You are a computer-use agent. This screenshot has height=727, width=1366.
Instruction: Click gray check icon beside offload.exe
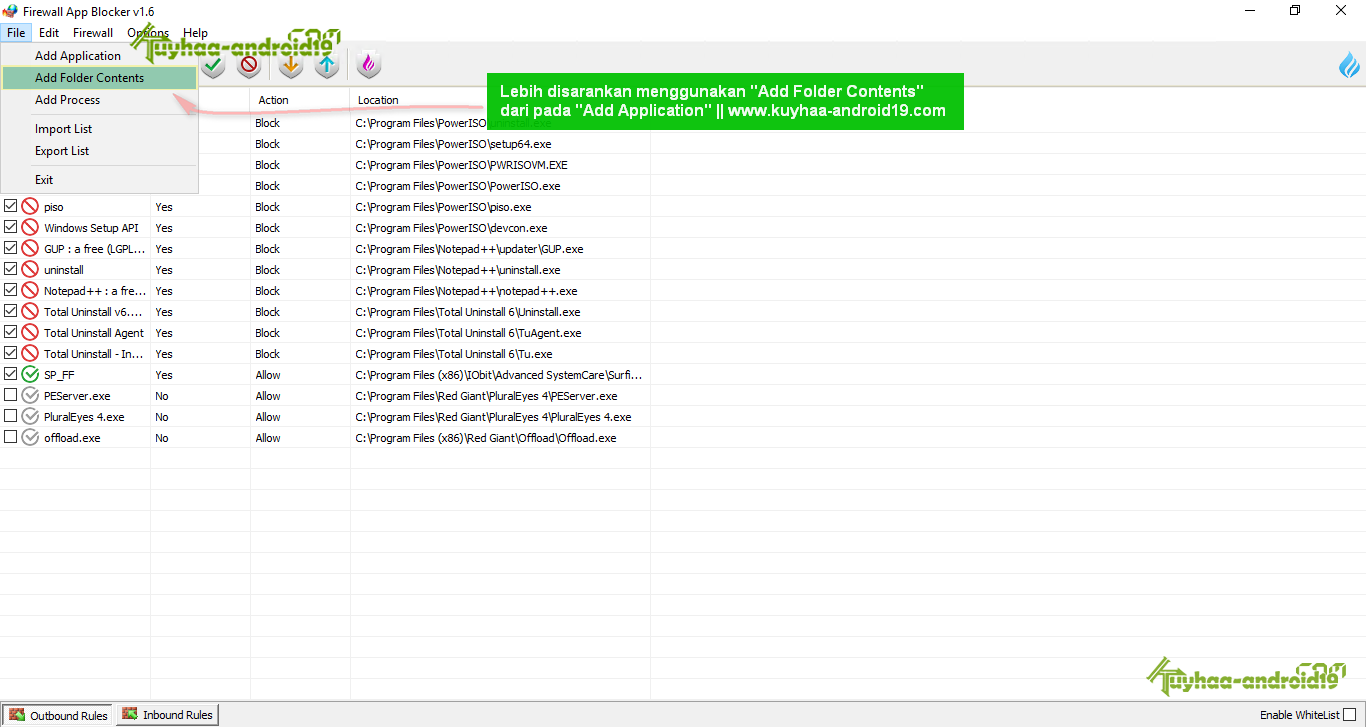(x=30, y=438)
